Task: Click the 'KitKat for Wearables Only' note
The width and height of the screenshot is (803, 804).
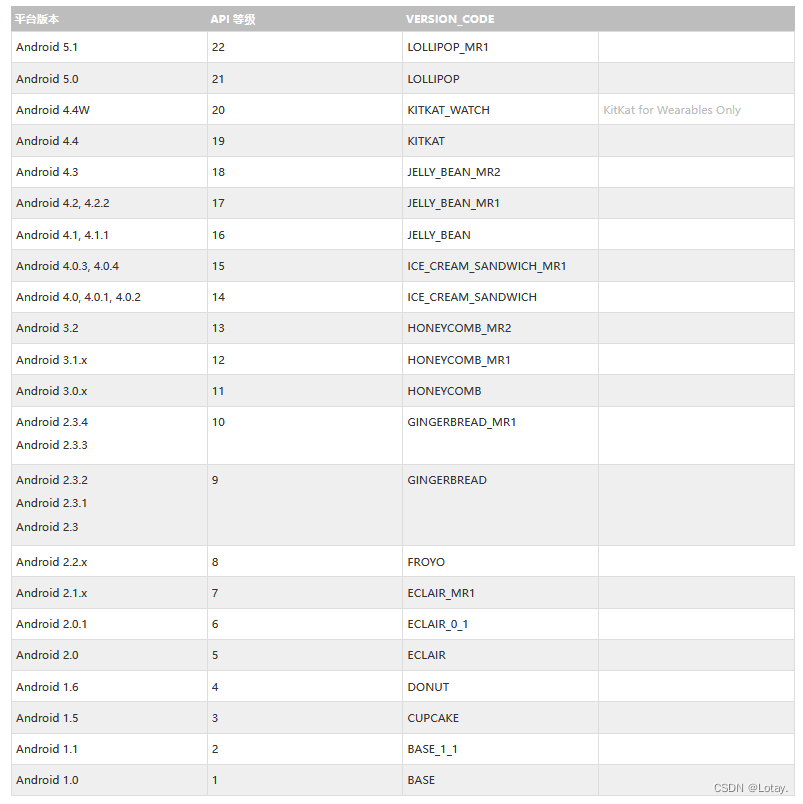Action: click(x=672, y=110)
